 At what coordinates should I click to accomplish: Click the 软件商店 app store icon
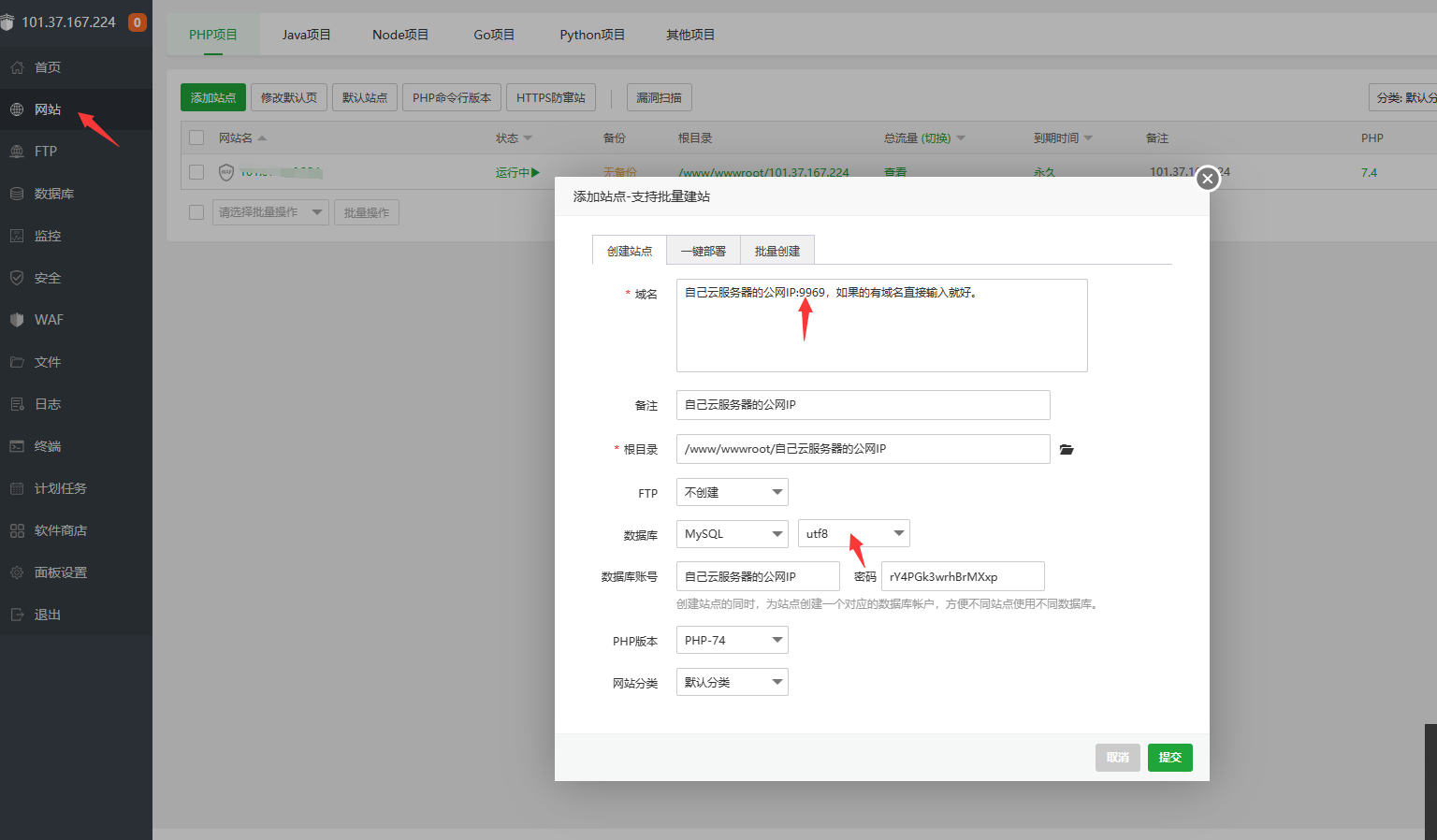point(17,530)
